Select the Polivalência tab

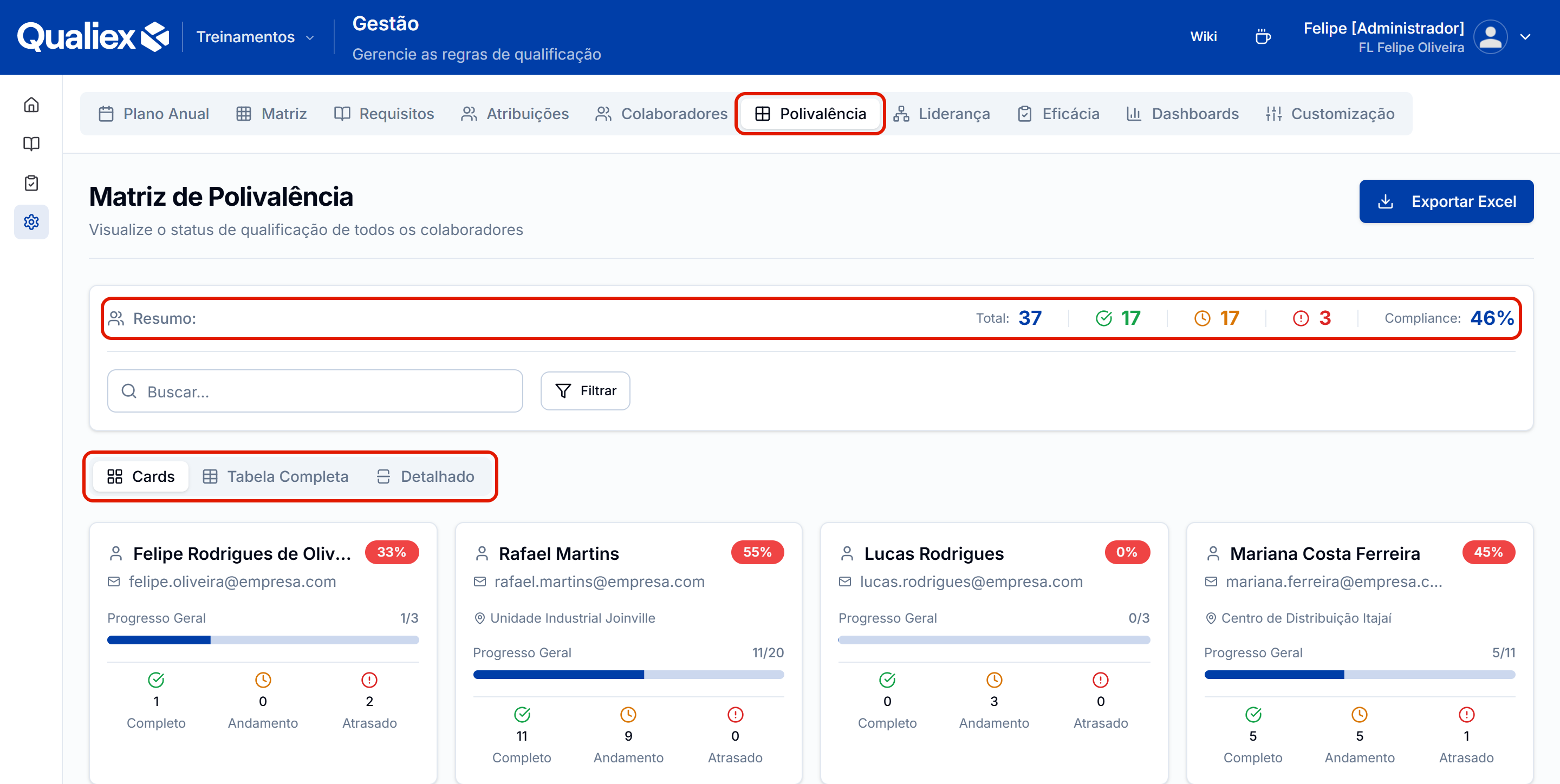[x=810, y=114]
